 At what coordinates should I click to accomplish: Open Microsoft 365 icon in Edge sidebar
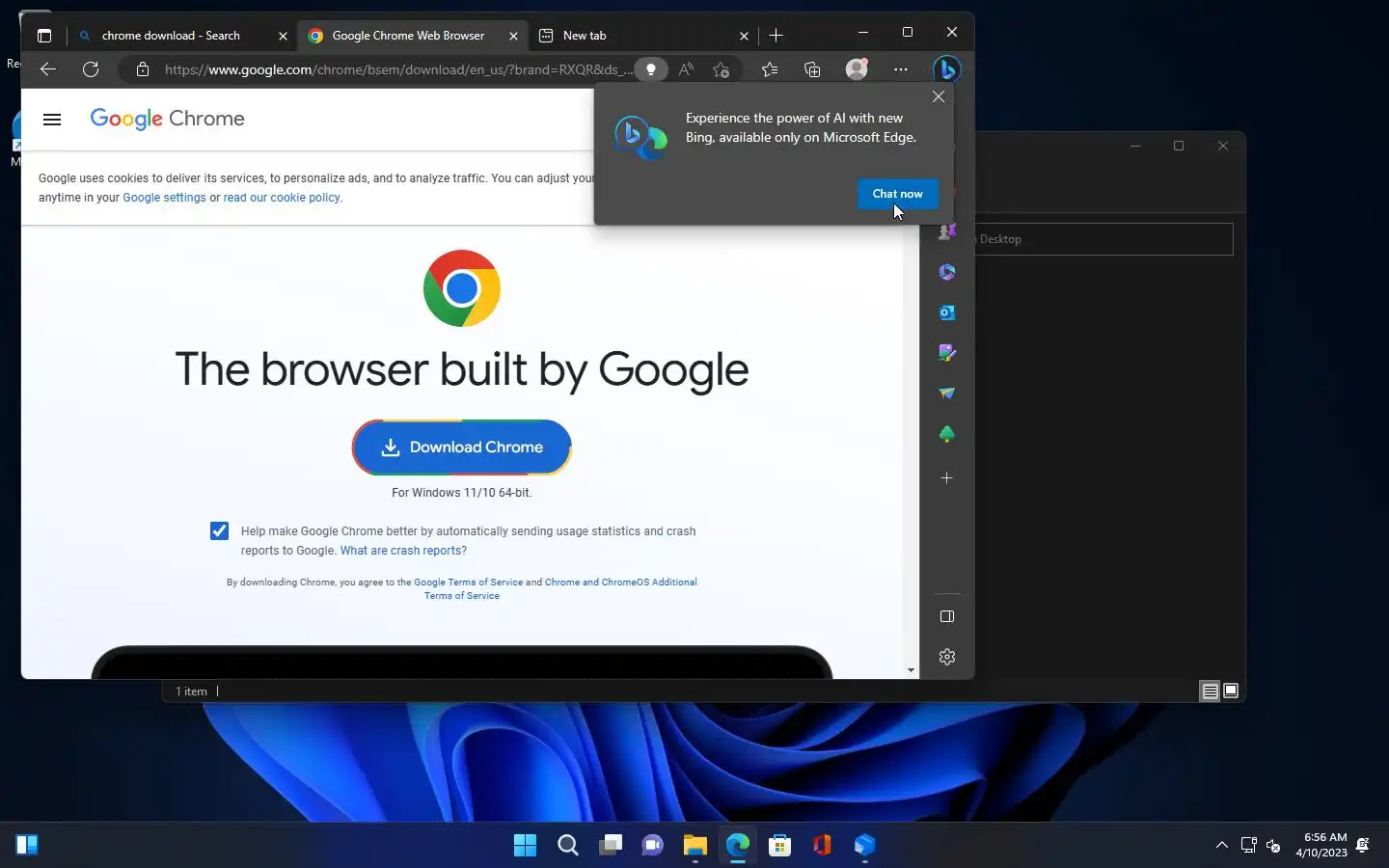pyautogui.click(x=947, y=272)
